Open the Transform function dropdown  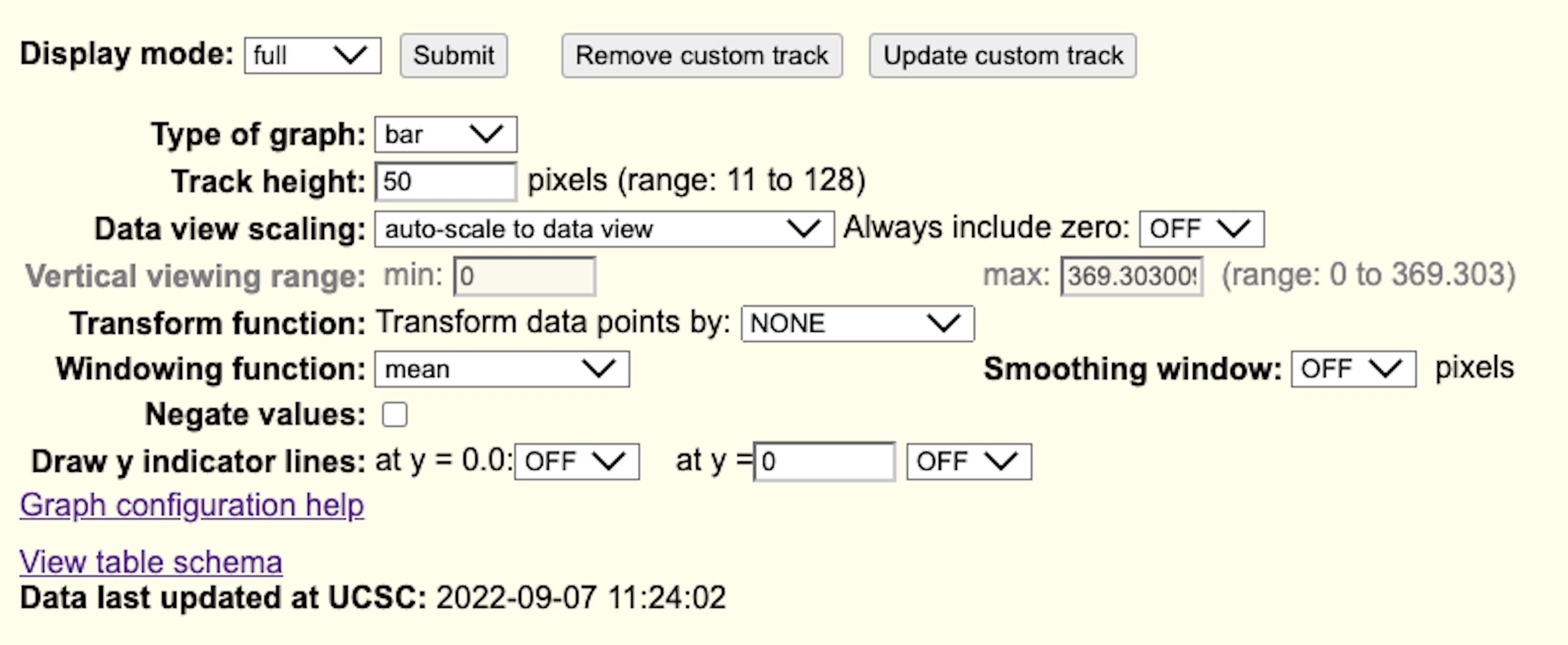[x=856, y=324]
